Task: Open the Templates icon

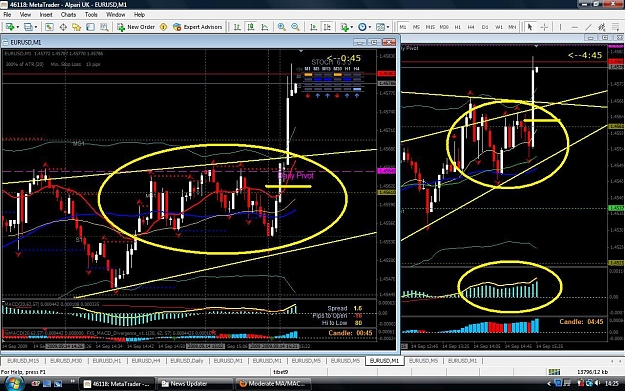Action: pos(380,27)
